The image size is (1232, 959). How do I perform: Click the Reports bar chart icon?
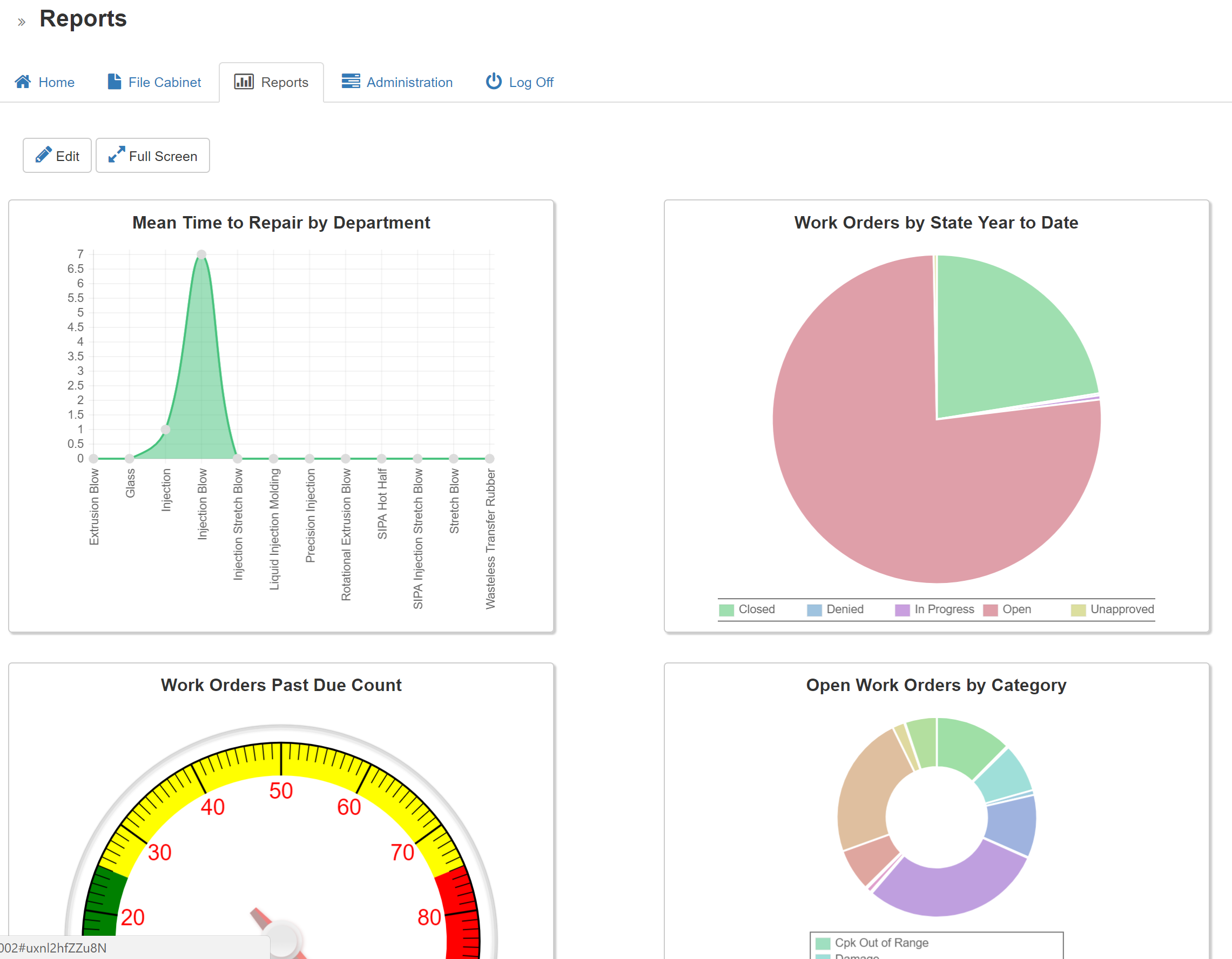[244, 82]
